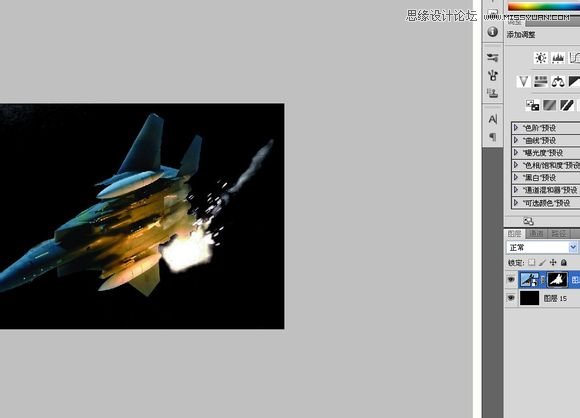Add a Levels adjustment

click(558, 58)
